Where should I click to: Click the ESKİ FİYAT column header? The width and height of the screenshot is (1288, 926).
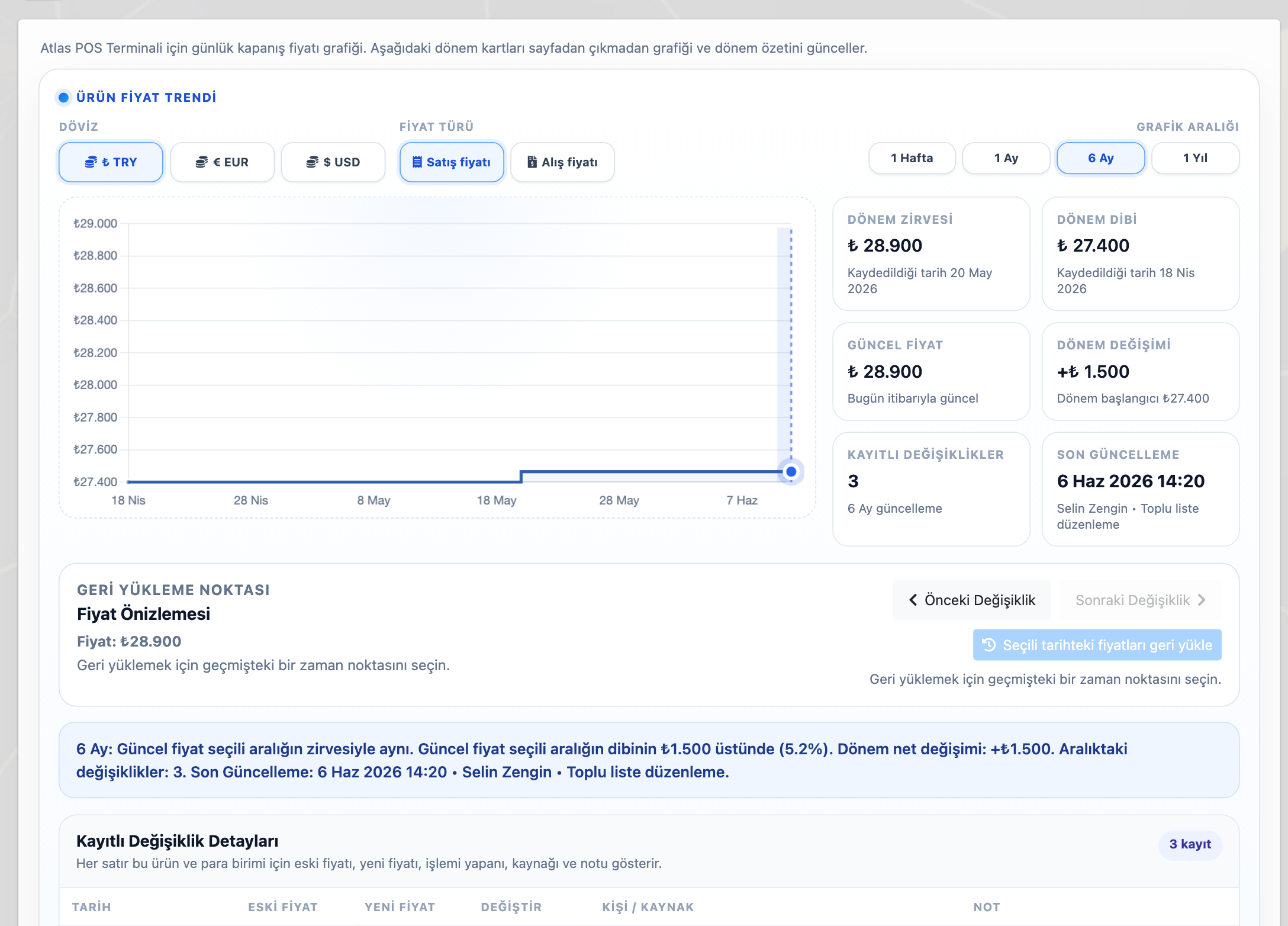283,906
